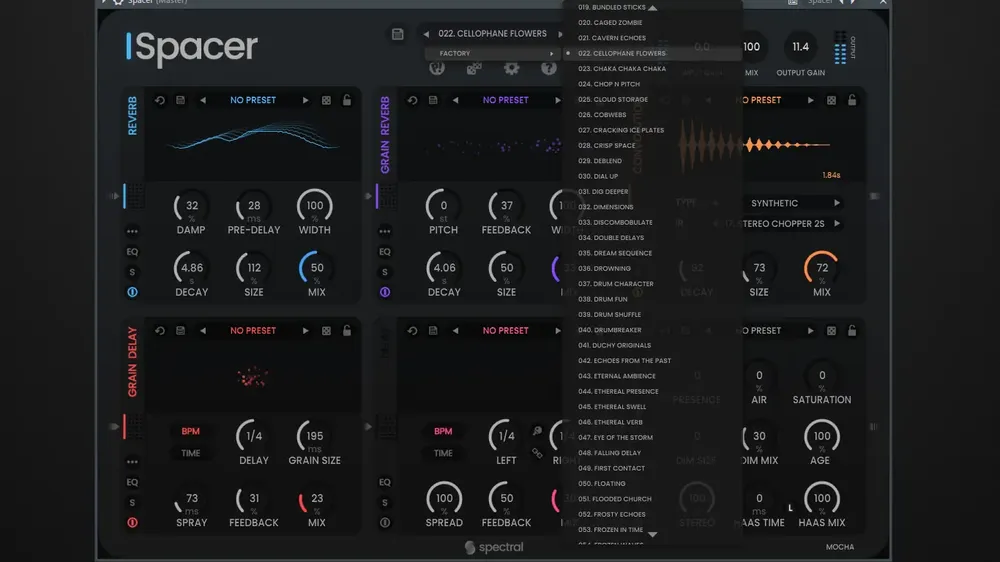
Task: Open Grain Reverb more-options dots
Action: (385, 231)
